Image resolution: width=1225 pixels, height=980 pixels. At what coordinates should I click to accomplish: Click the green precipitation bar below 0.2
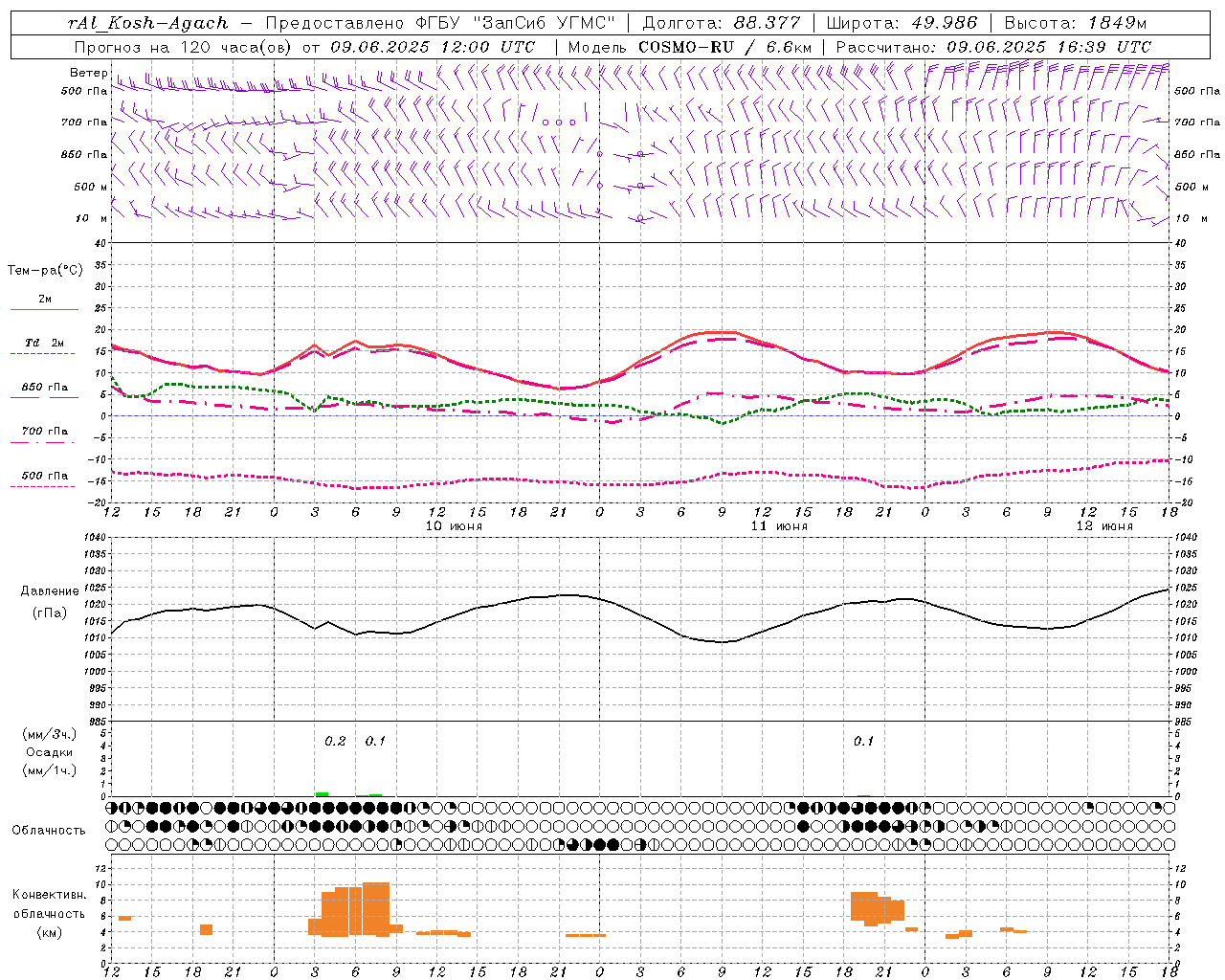point(322,793)
